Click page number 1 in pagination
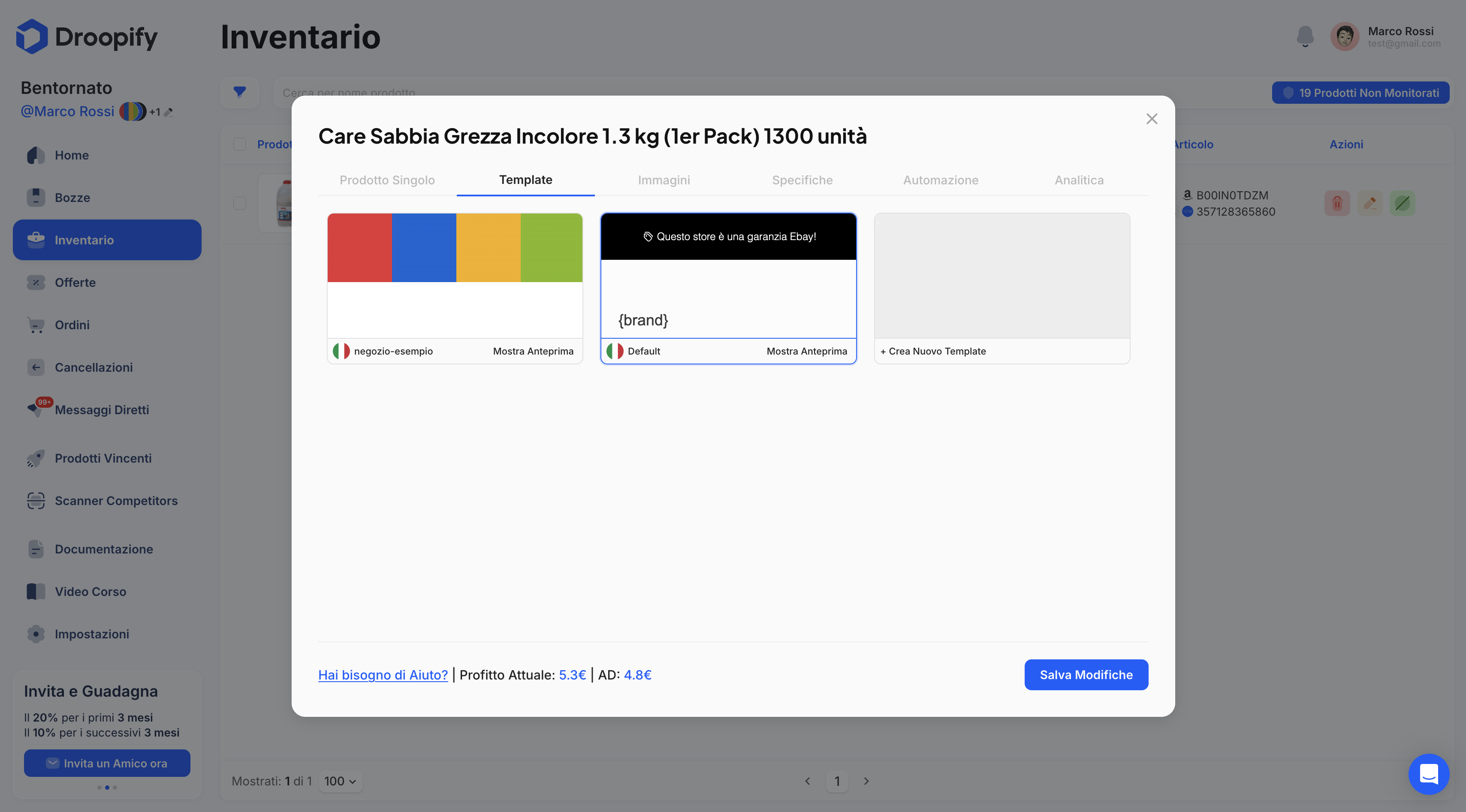The image size is (1466, 812). pos(836,781)
